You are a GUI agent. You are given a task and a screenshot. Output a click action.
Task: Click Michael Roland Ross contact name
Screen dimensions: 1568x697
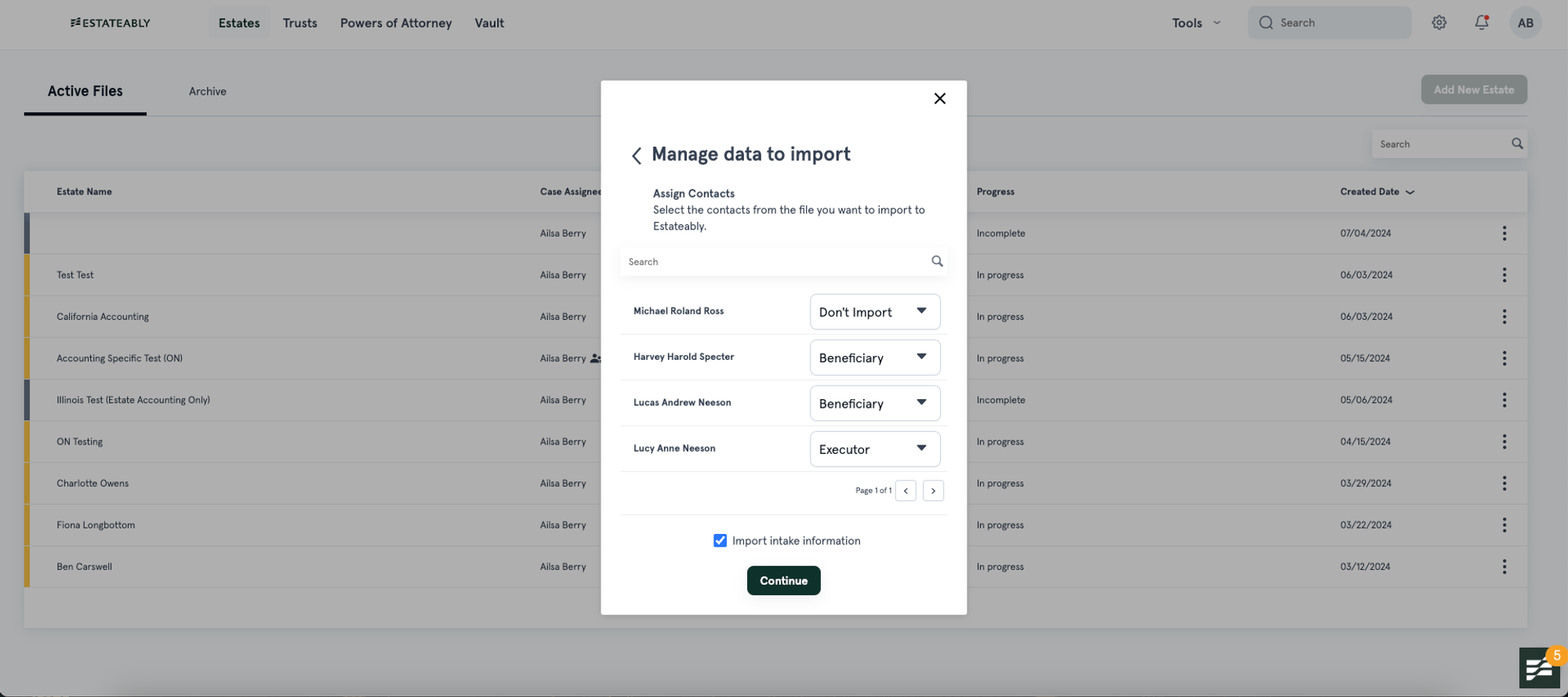click(x=678, y=311)
